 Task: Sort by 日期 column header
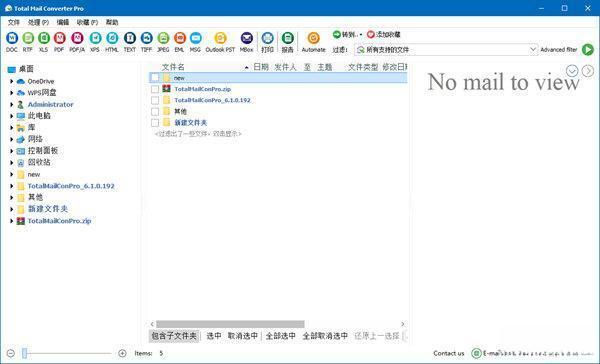pos(261,67)
